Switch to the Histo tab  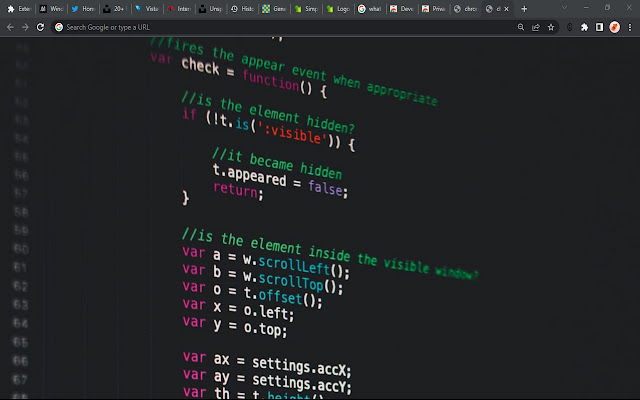point(242,9)
